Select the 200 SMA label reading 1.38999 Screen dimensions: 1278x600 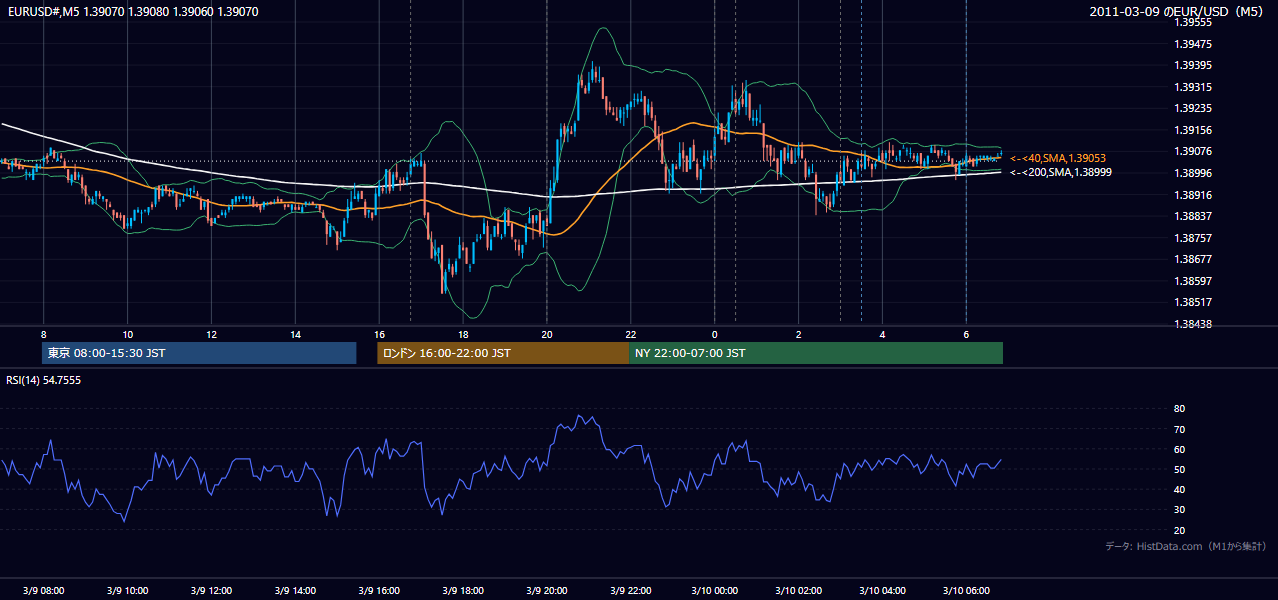pyautogui.click(x=1061, y=172)
